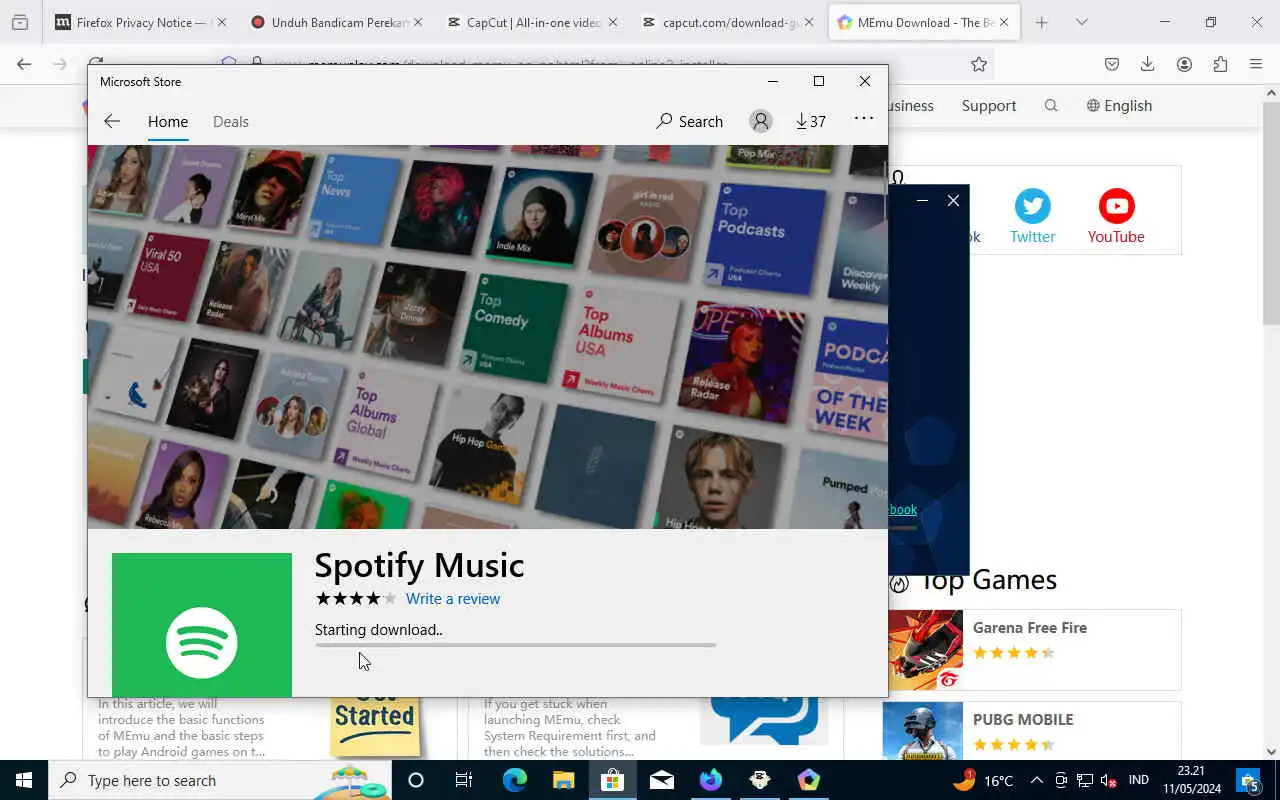Minimize the dark blue installer popup
The width and height of the screenshot is (1280, 800).
pos(922,201)
